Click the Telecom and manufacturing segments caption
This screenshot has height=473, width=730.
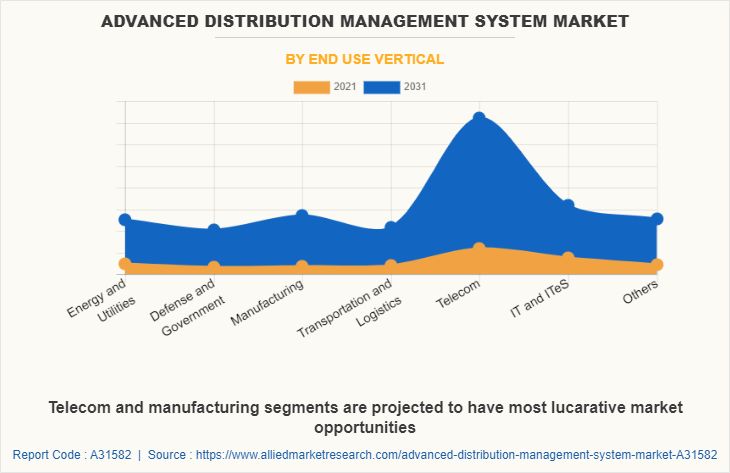click(365, 417)
